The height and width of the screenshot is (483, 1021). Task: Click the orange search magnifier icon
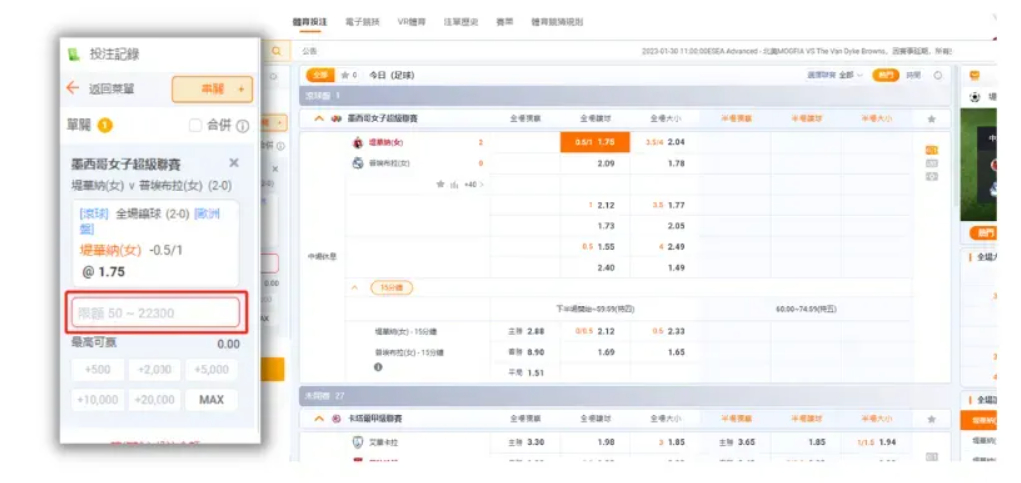tap(276, 51)
